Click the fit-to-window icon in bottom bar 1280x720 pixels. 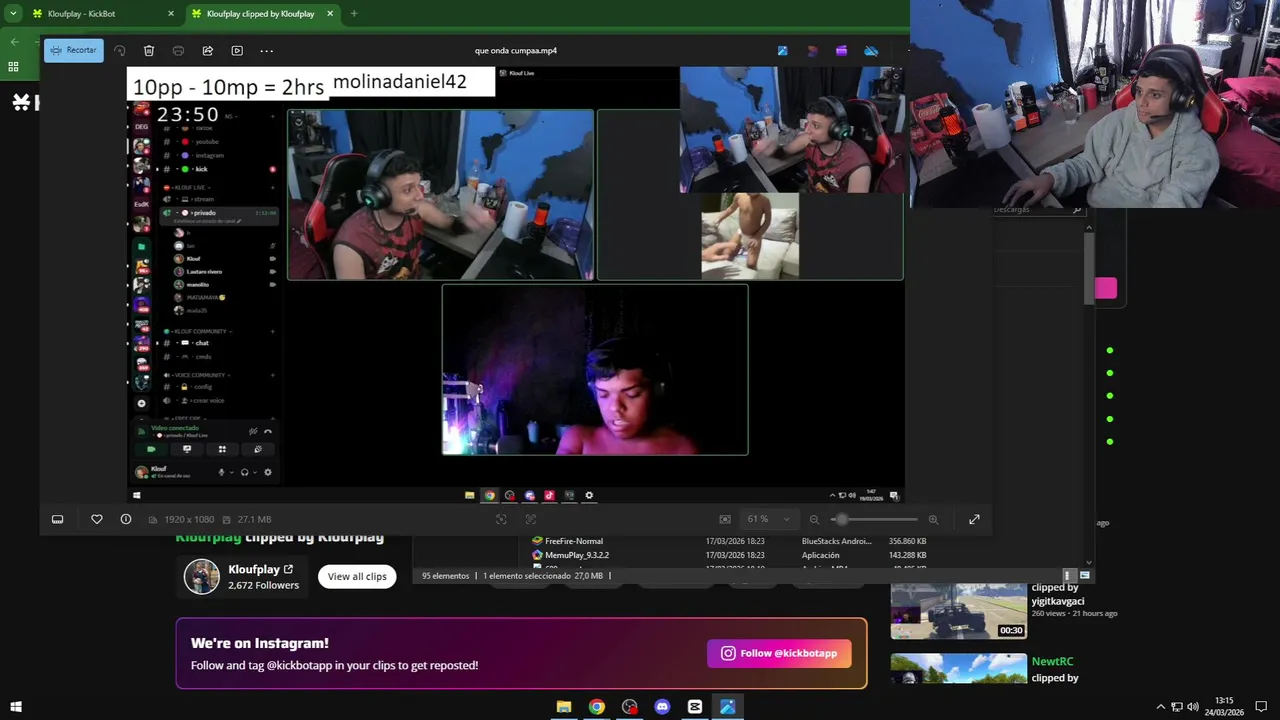pos(501,519)
